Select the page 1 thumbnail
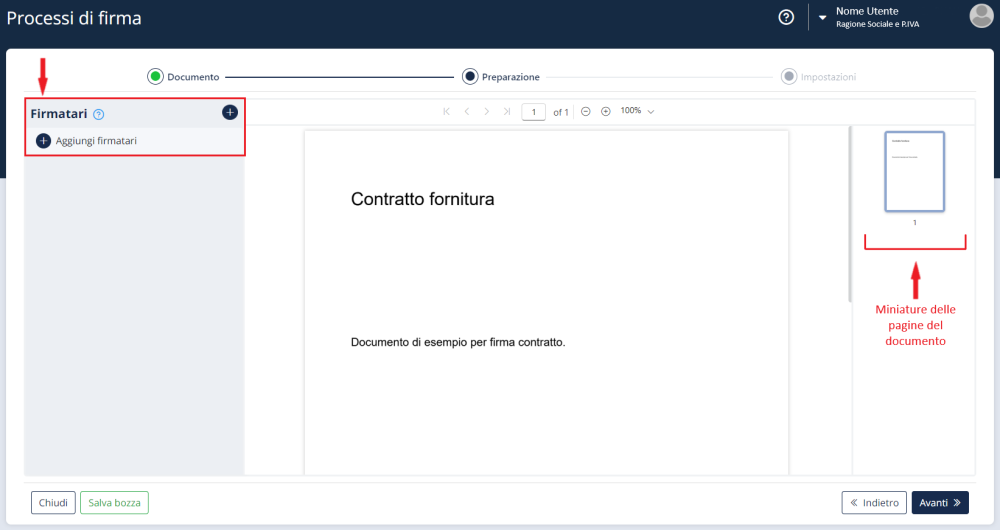1000x530 pixels. 915,172
